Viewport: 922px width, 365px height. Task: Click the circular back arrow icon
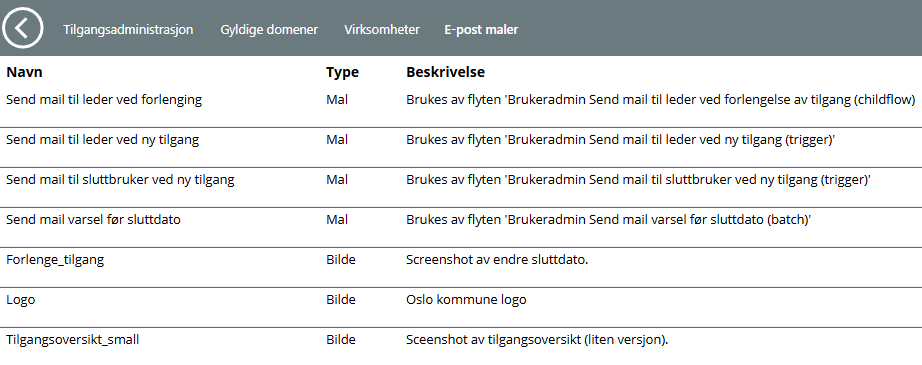click(22, 28)
